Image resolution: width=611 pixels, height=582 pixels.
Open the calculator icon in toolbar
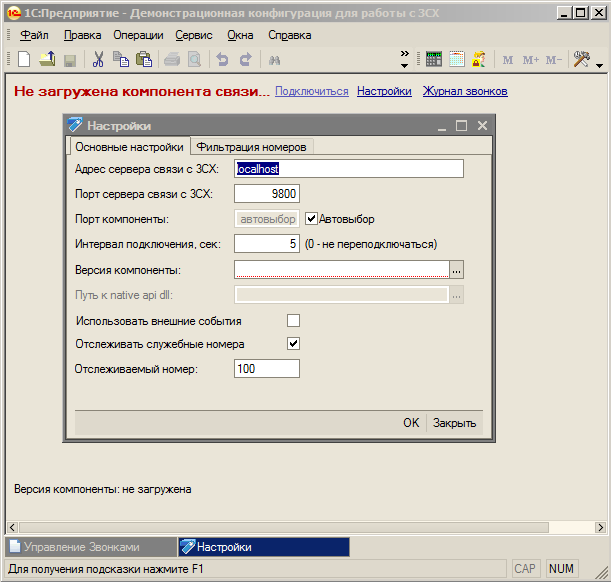point(434,60)
